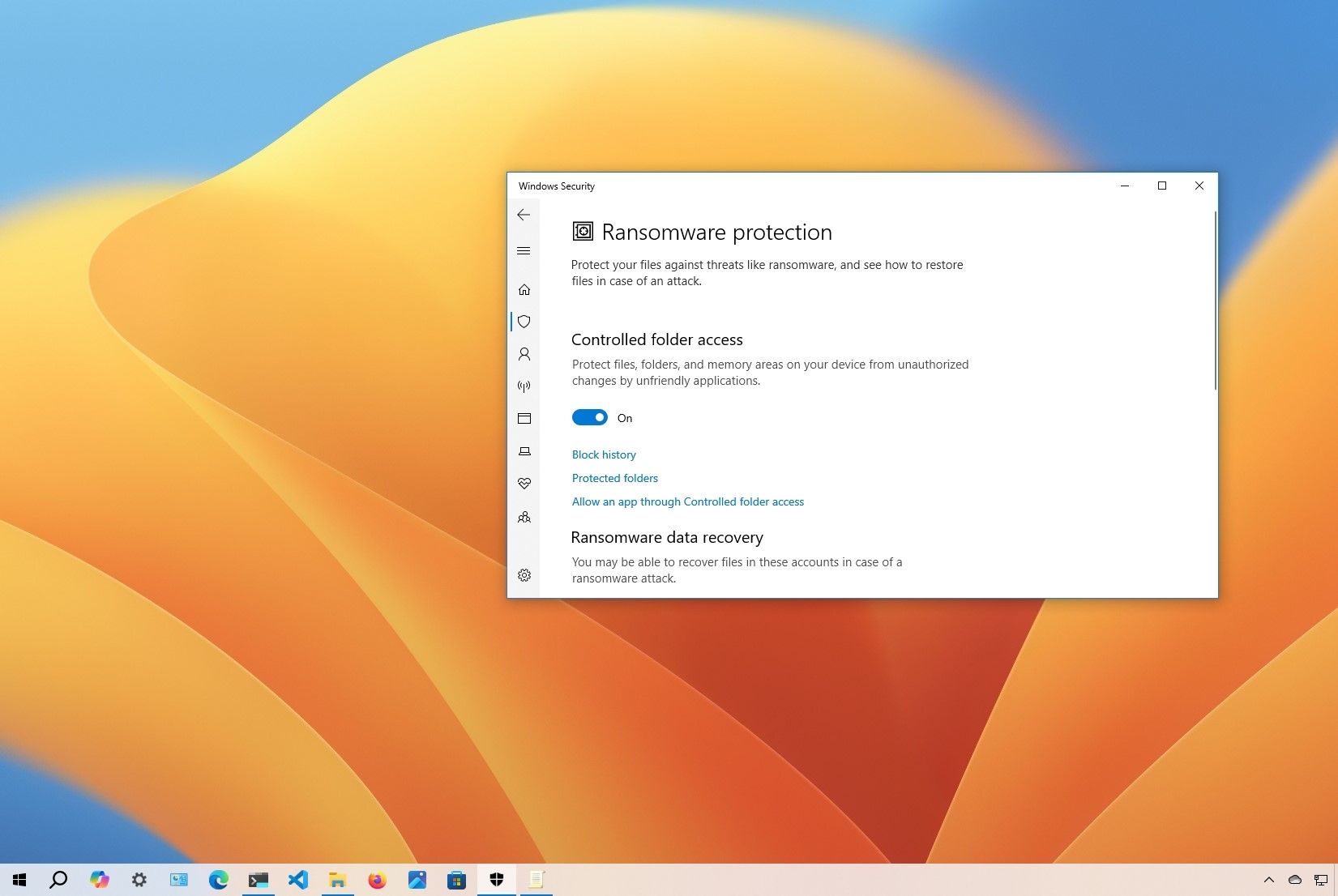The width and height of the screenshot is (1338, 896).
Task: Open Windows search from the taskbar
Action: click(58, 880)
